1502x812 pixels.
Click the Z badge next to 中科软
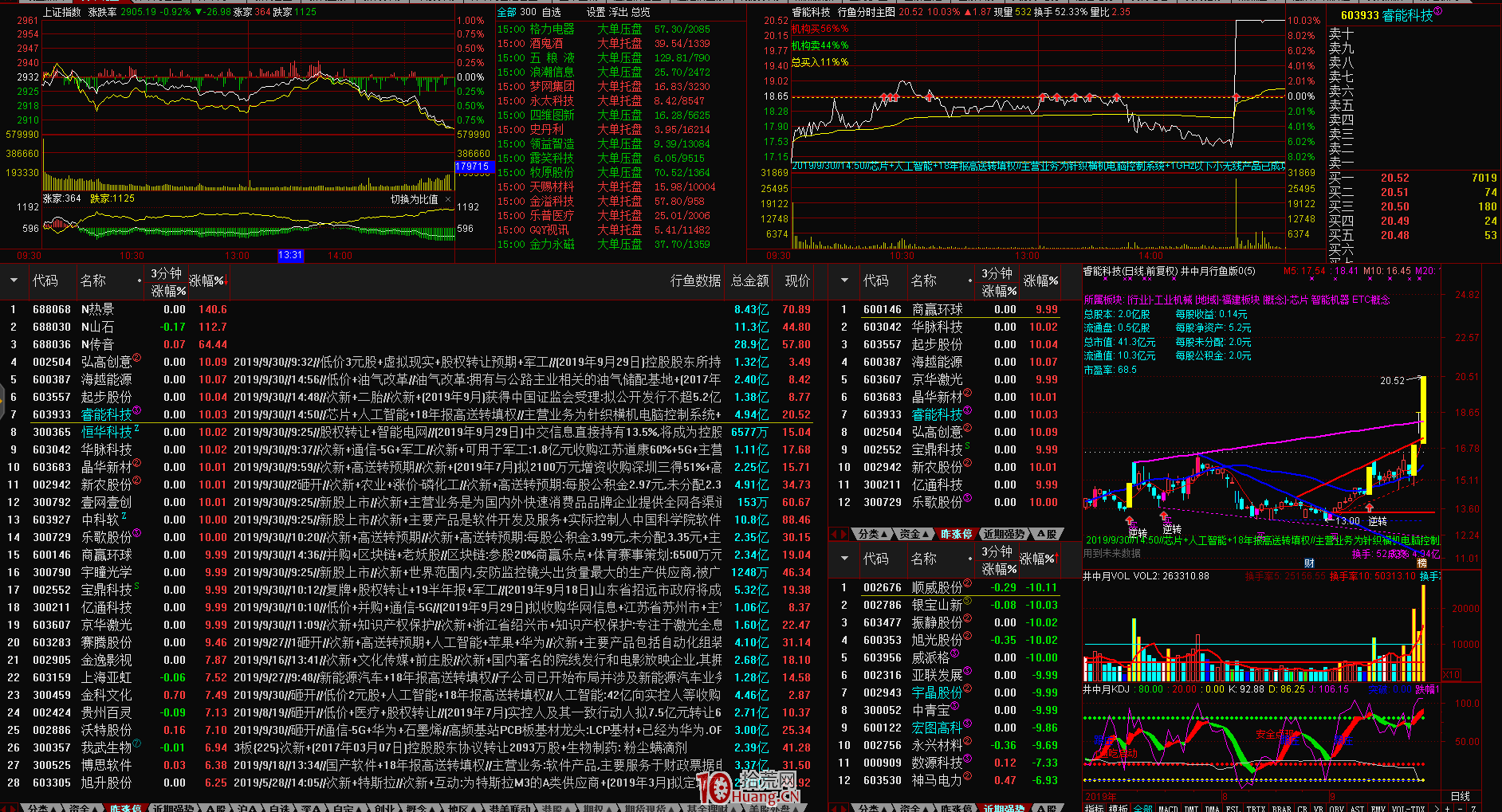coord(124,516)
